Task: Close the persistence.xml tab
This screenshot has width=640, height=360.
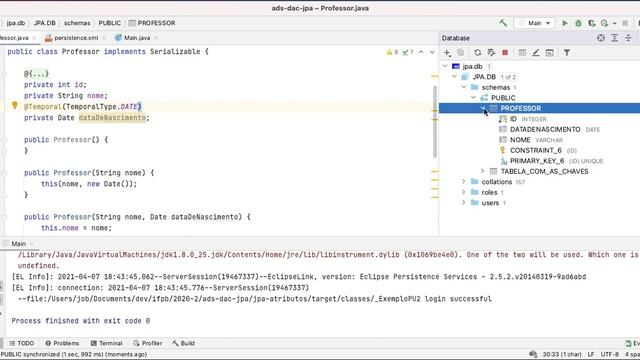Action: click(x=104, y=38)
